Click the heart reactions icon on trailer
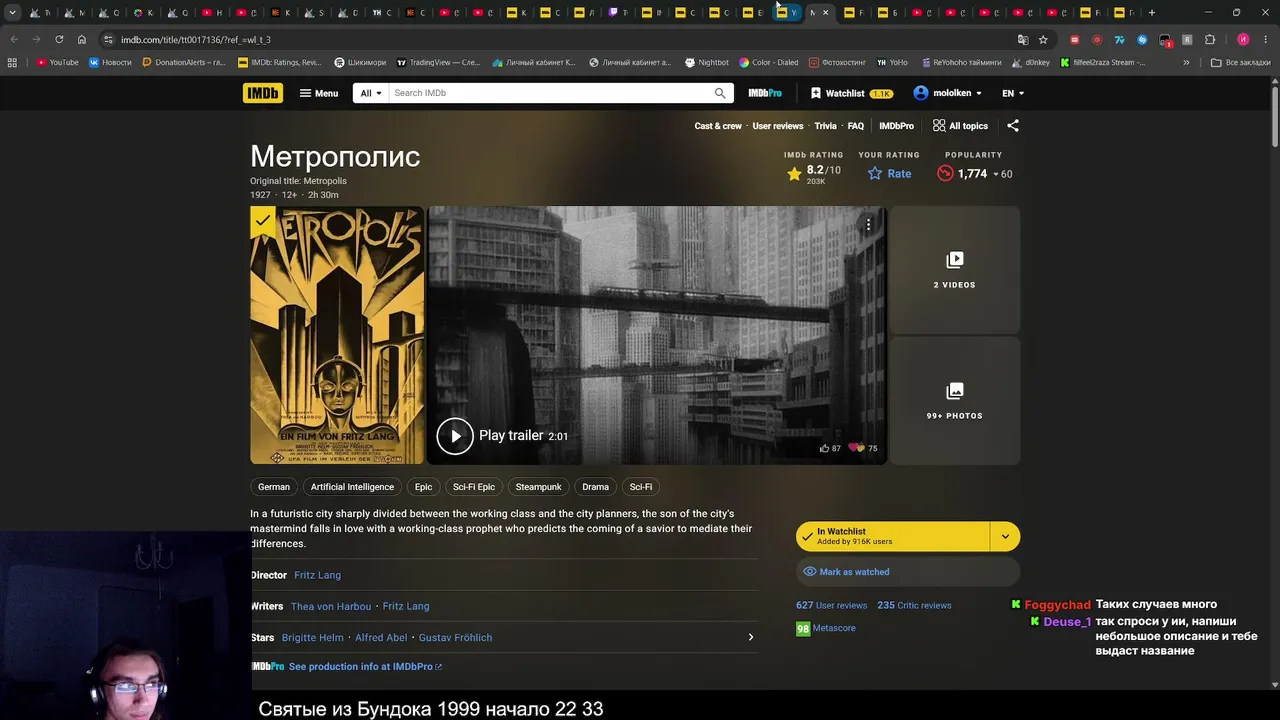The height and width of the screenshot is (720, 1280). 856,448
